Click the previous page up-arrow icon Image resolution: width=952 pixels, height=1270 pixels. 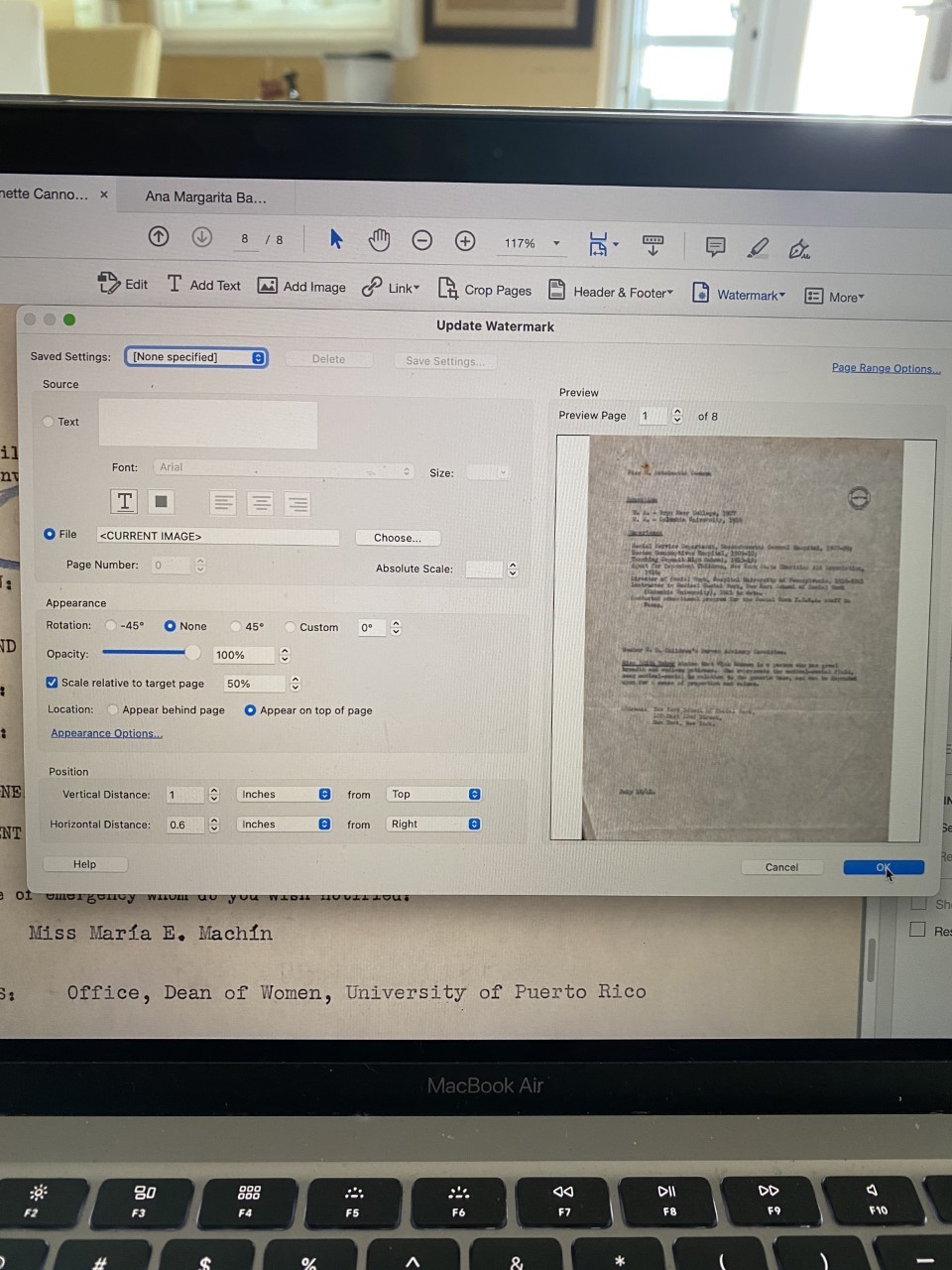(x=159, y=237)
